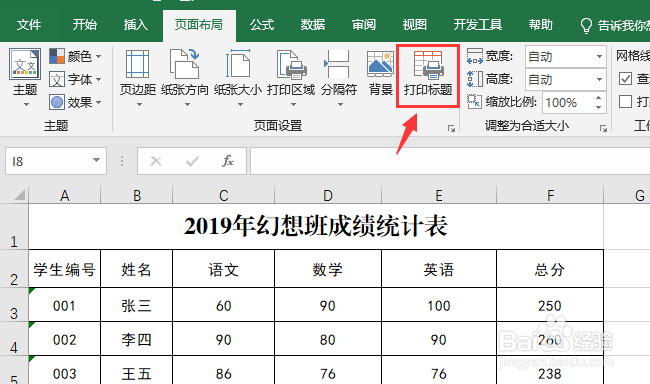Increase the 缩放比例 scale value
This screenshot has height=384, width=650.
[x=598, y=98]
